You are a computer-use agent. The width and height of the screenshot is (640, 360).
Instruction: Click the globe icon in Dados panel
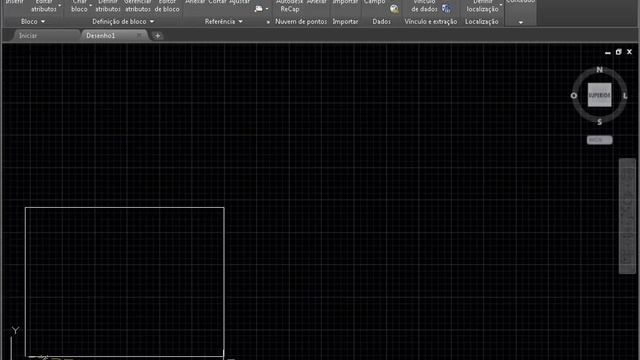394,9
